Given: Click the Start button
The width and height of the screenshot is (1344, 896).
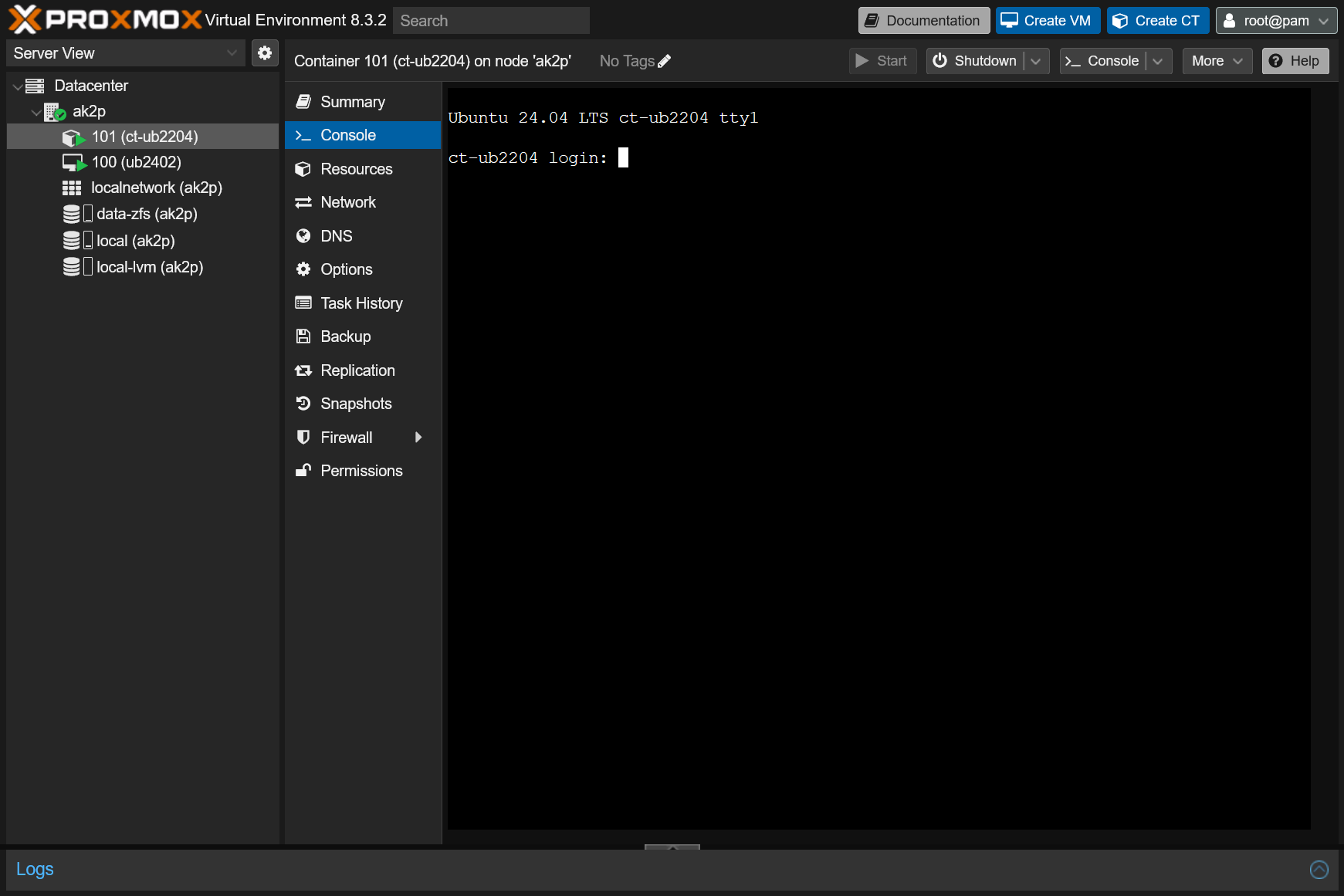Looking at the screenshot, I should point(882,61).
